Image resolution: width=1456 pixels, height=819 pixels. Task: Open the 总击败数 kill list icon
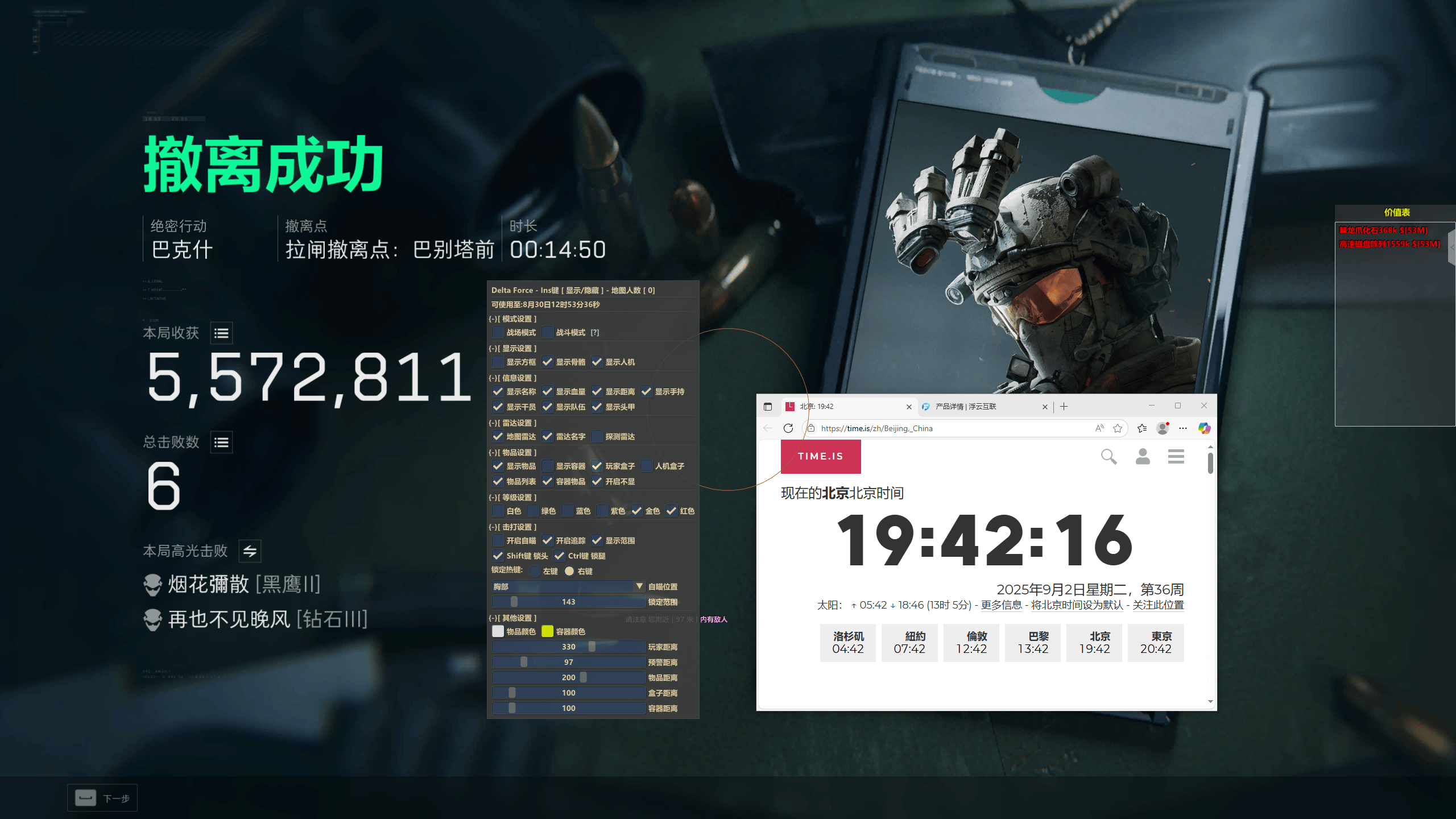pos(221,442)
